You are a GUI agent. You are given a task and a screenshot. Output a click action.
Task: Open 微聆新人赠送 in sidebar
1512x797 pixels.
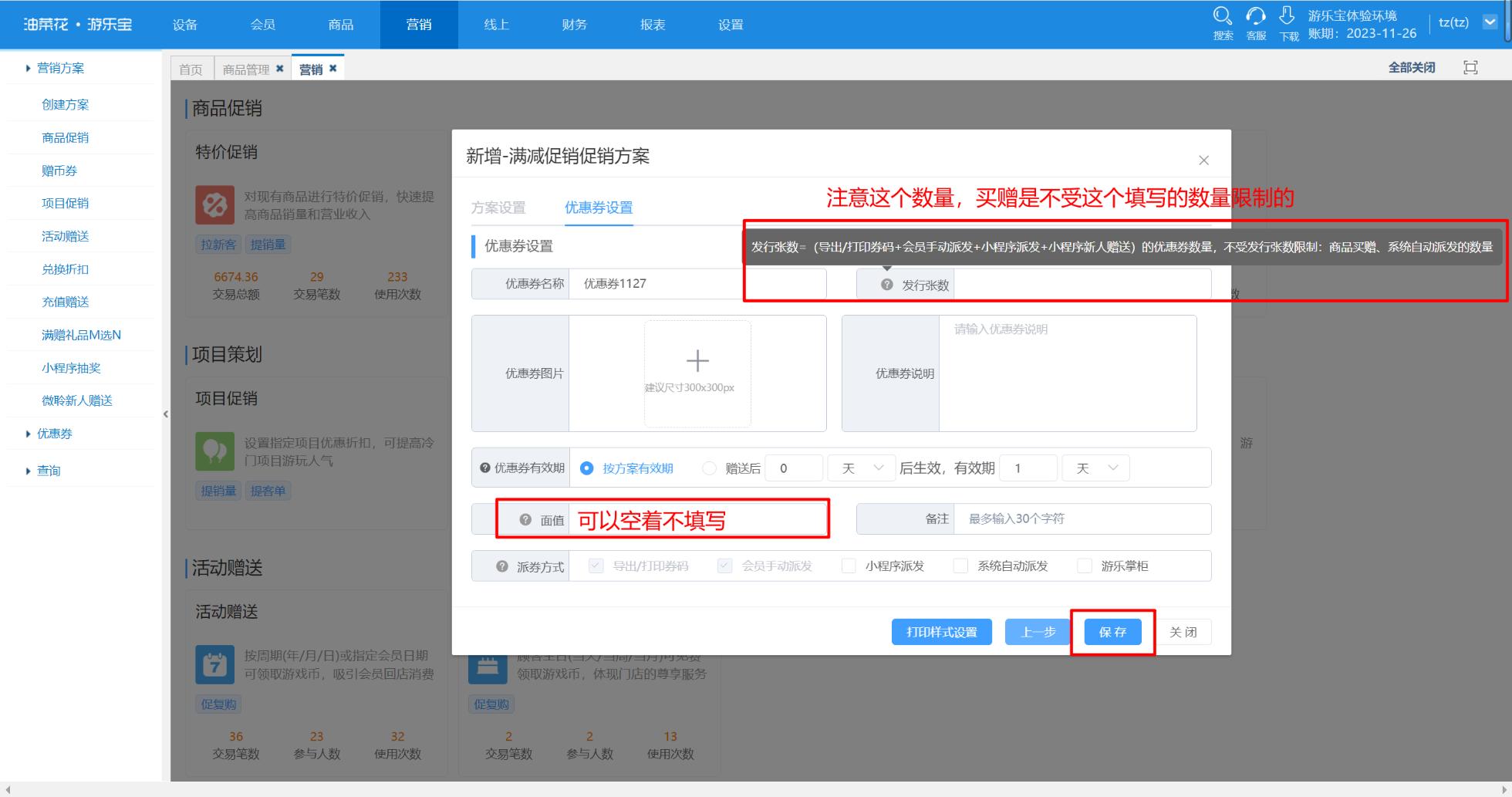tap(77, 400)
